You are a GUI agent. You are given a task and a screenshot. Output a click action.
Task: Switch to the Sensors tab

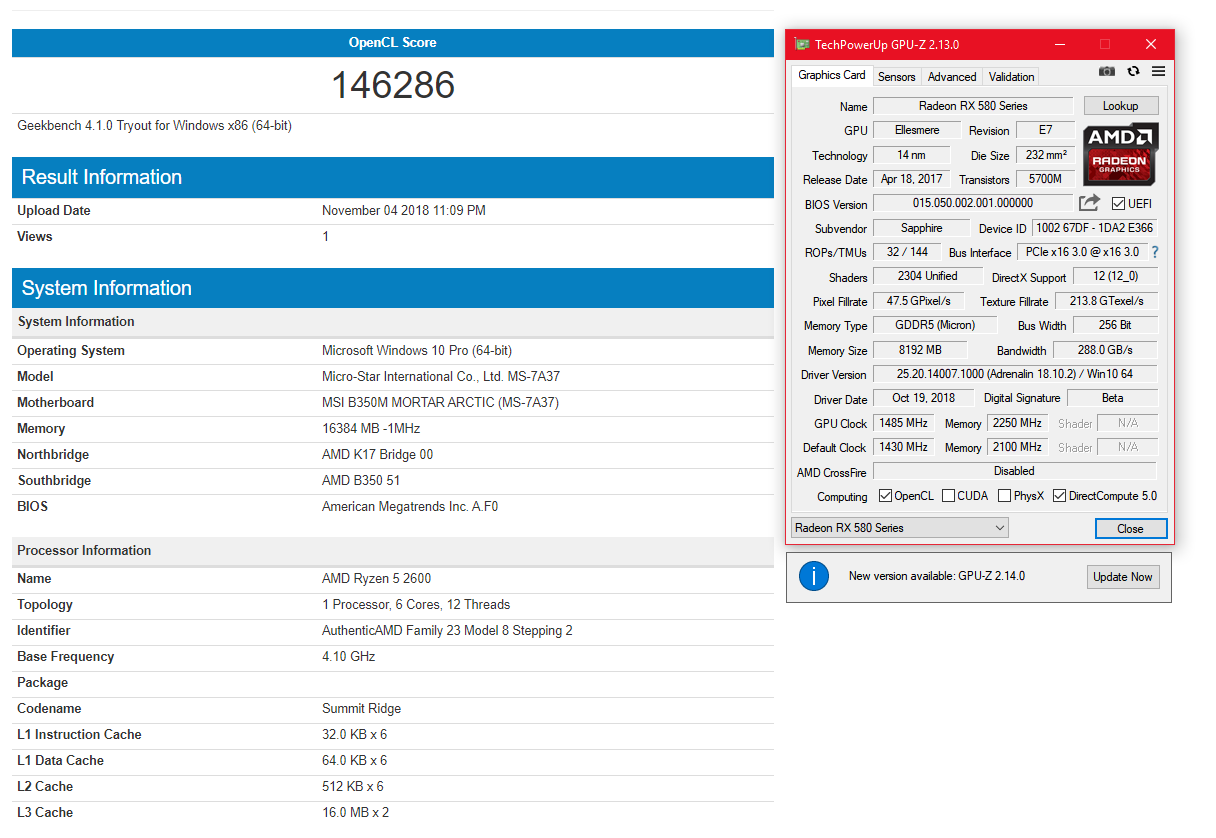coord(897,77)
